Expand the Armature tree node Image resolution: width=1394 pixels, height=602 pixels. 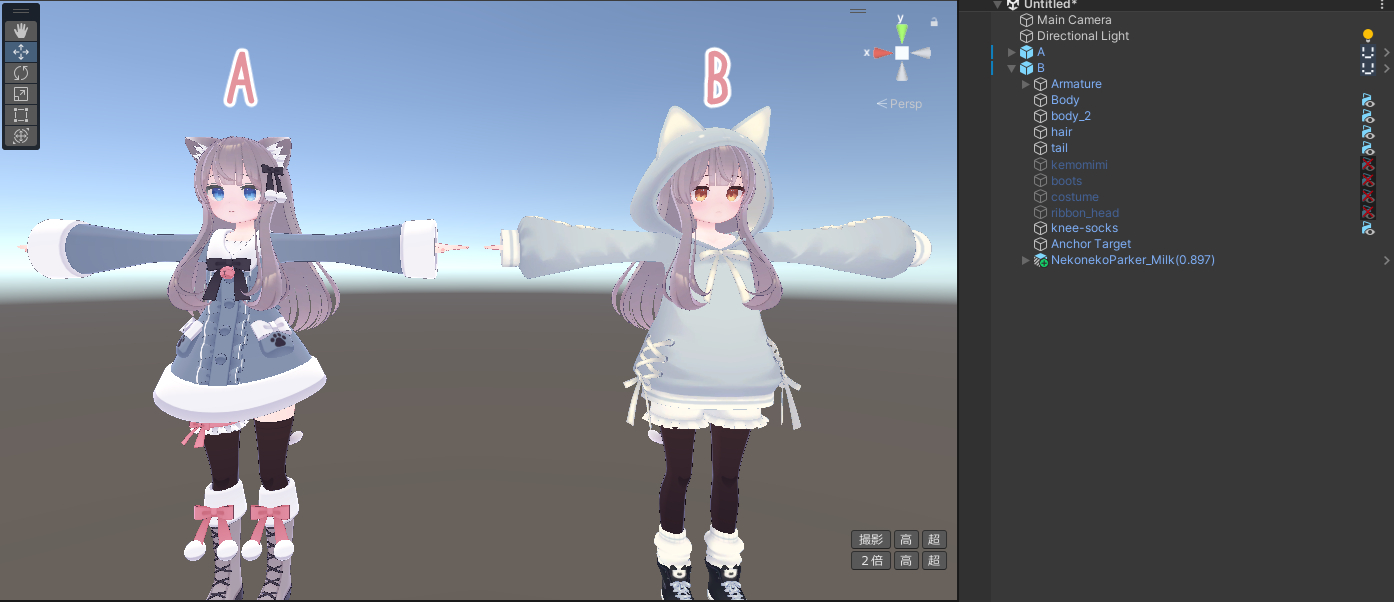tap(1026, 84)
